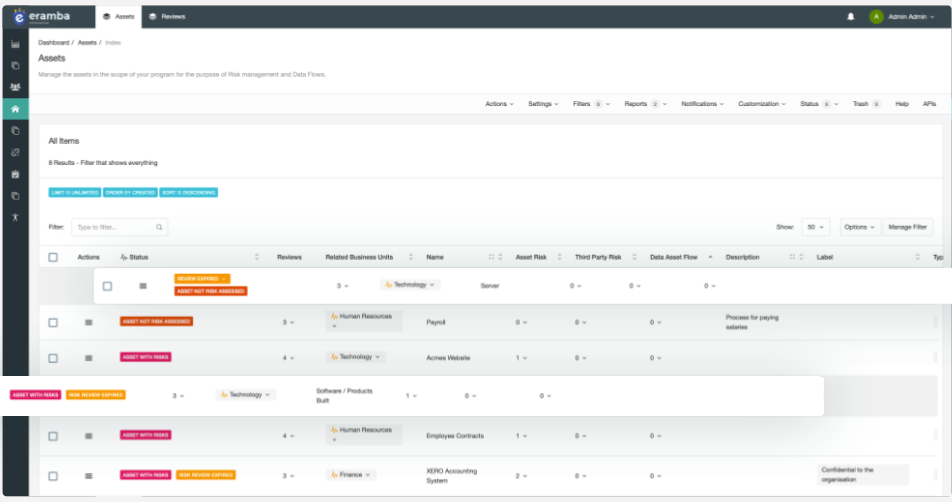Click the Manage Filter button
The width and height of the screenshot is (952, 502).
[x=907, y=227]
